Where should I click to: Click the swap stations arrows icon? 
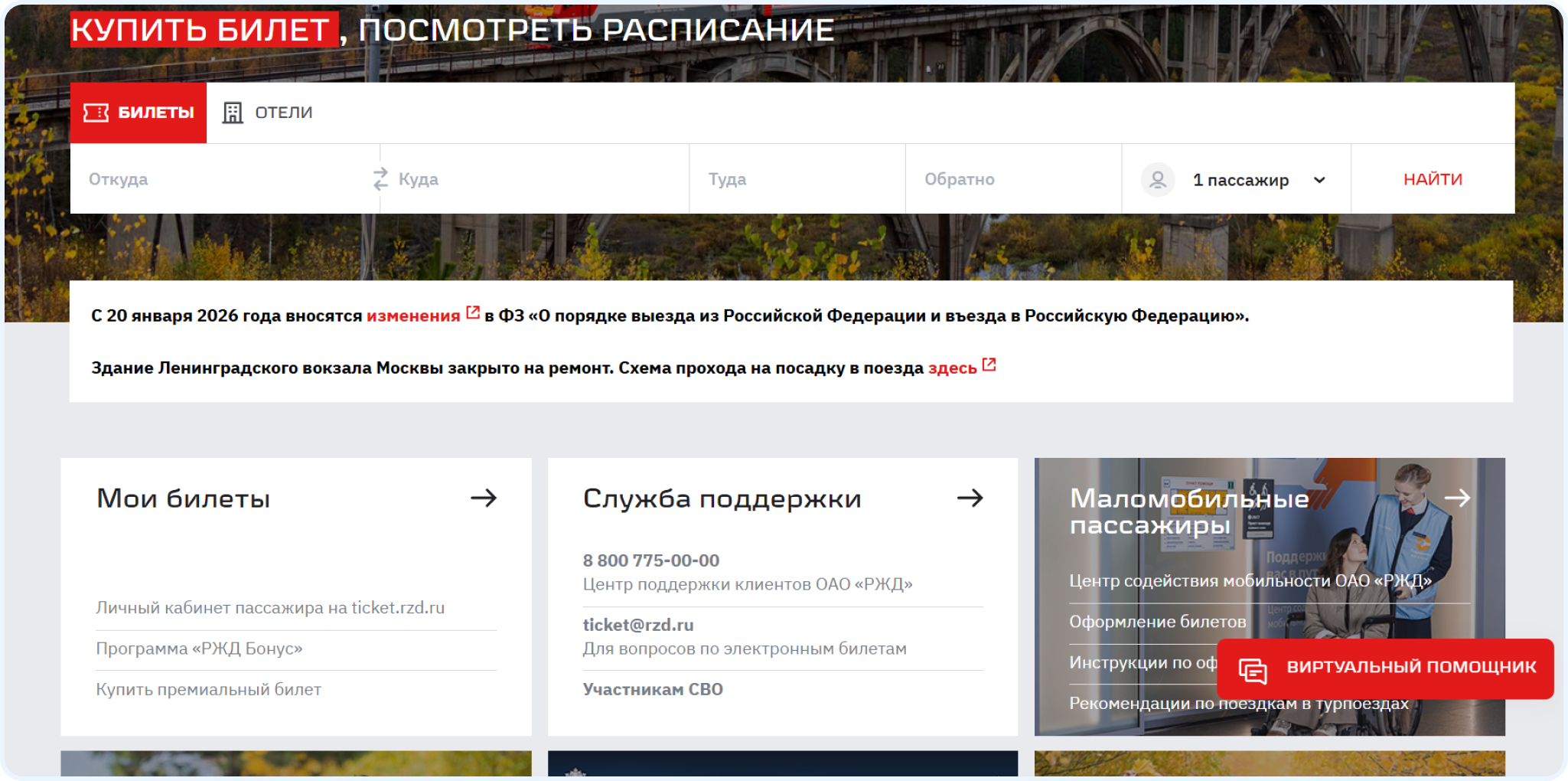[380, 179]
